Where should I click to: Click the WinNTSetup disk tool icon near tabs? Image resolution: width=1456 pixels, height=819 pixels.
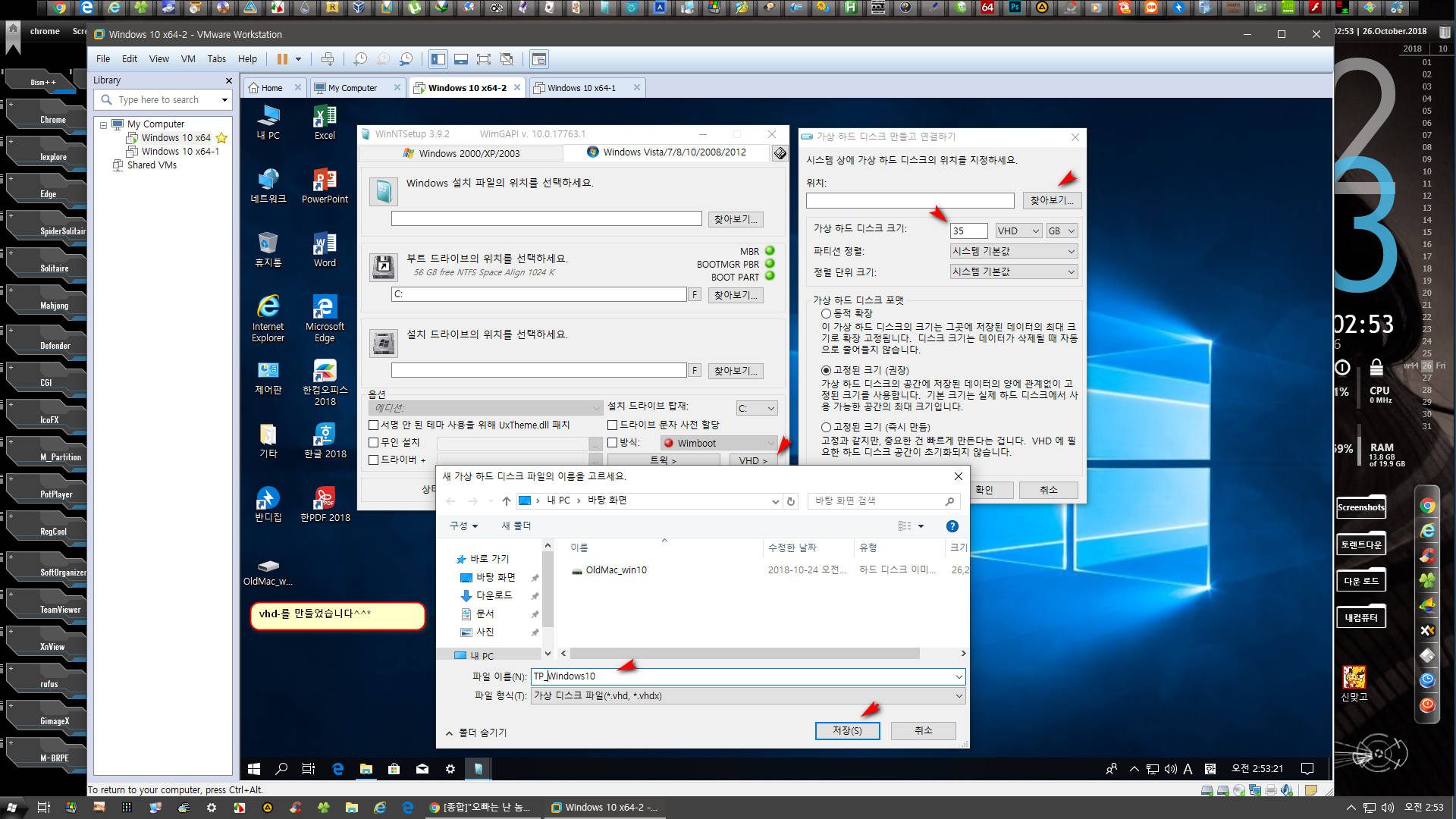point(780,153)
